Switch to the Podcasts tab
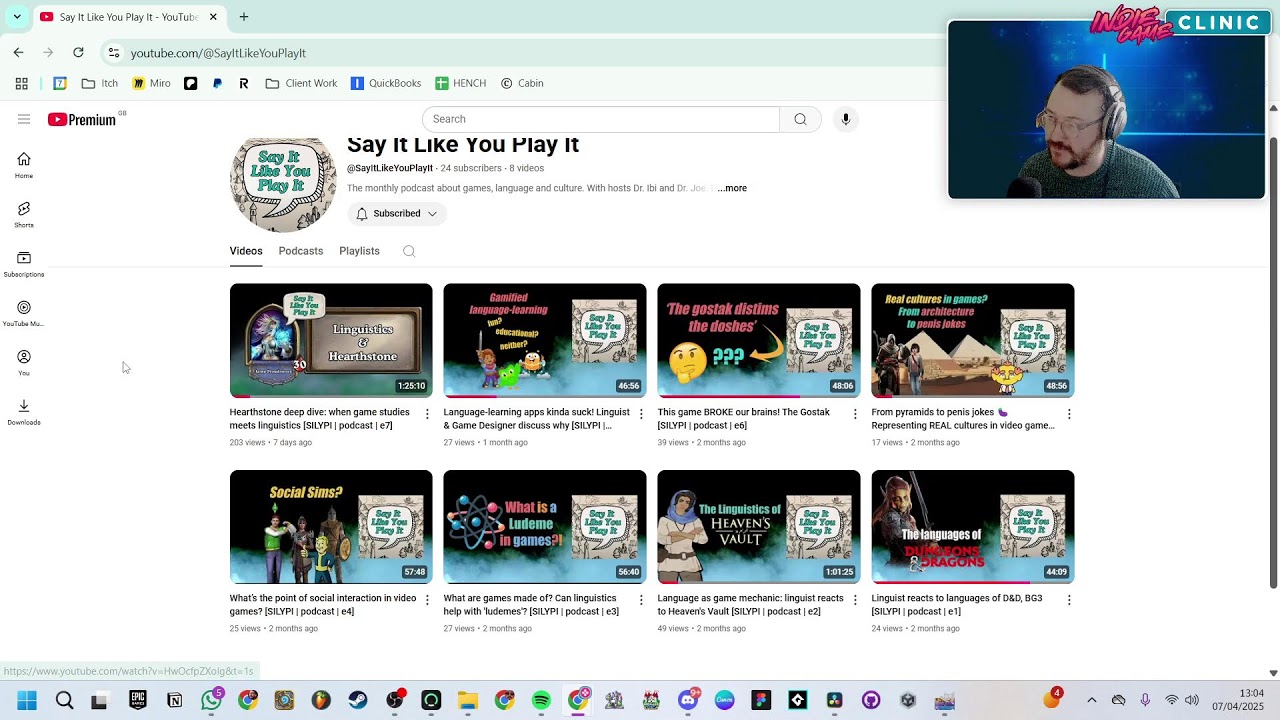The height and width of the screenshot is (720, 1280). tap(301, 251)
